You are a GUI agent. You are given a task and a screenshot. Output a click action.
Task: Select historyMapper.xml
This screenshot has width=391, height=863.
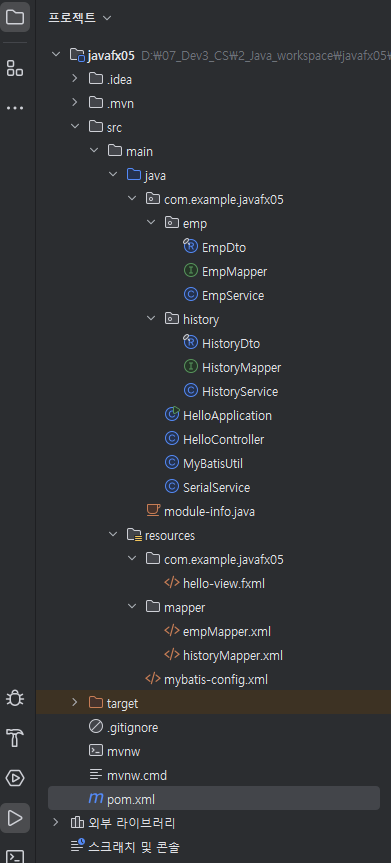[232, 656]
